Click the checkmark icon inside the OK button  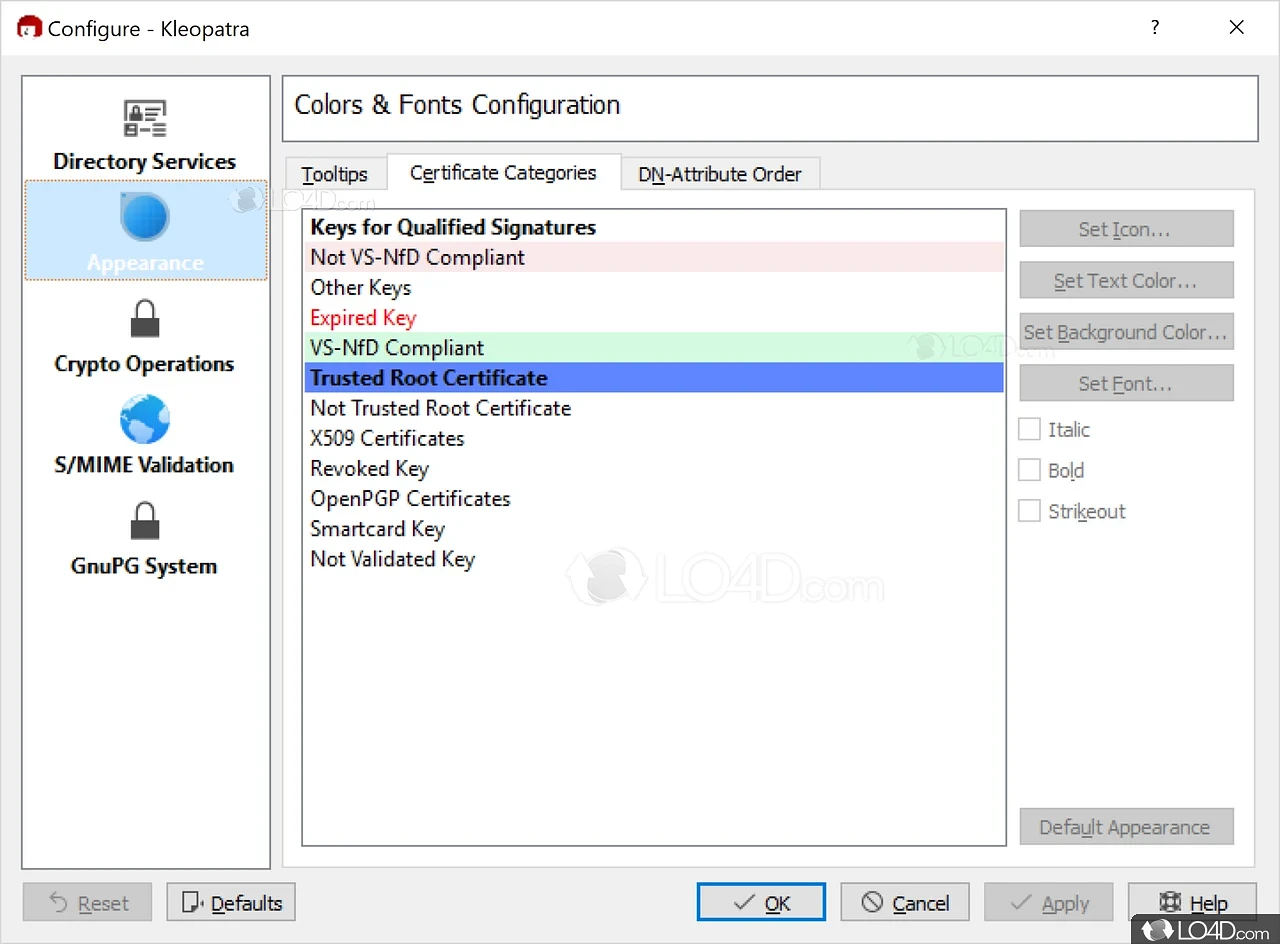pos(745,902)
